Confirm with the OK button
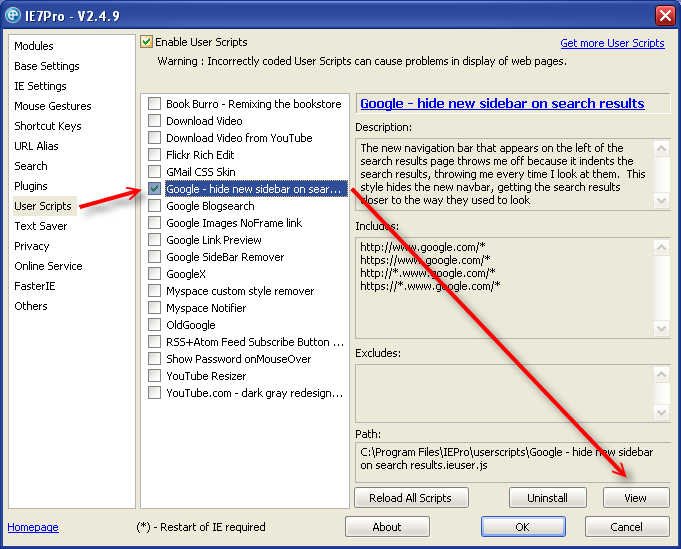This screenshot has height=549, width=681. 522,527
